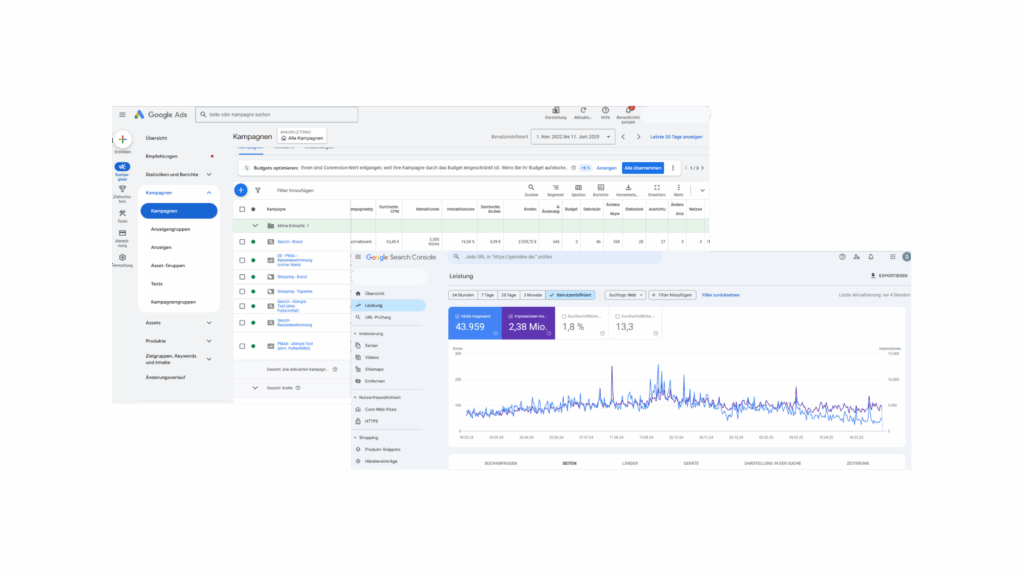This screenshot has width=1024, height=576.
Task: Expand Statistiken und Berichte section
Action: 209,174
